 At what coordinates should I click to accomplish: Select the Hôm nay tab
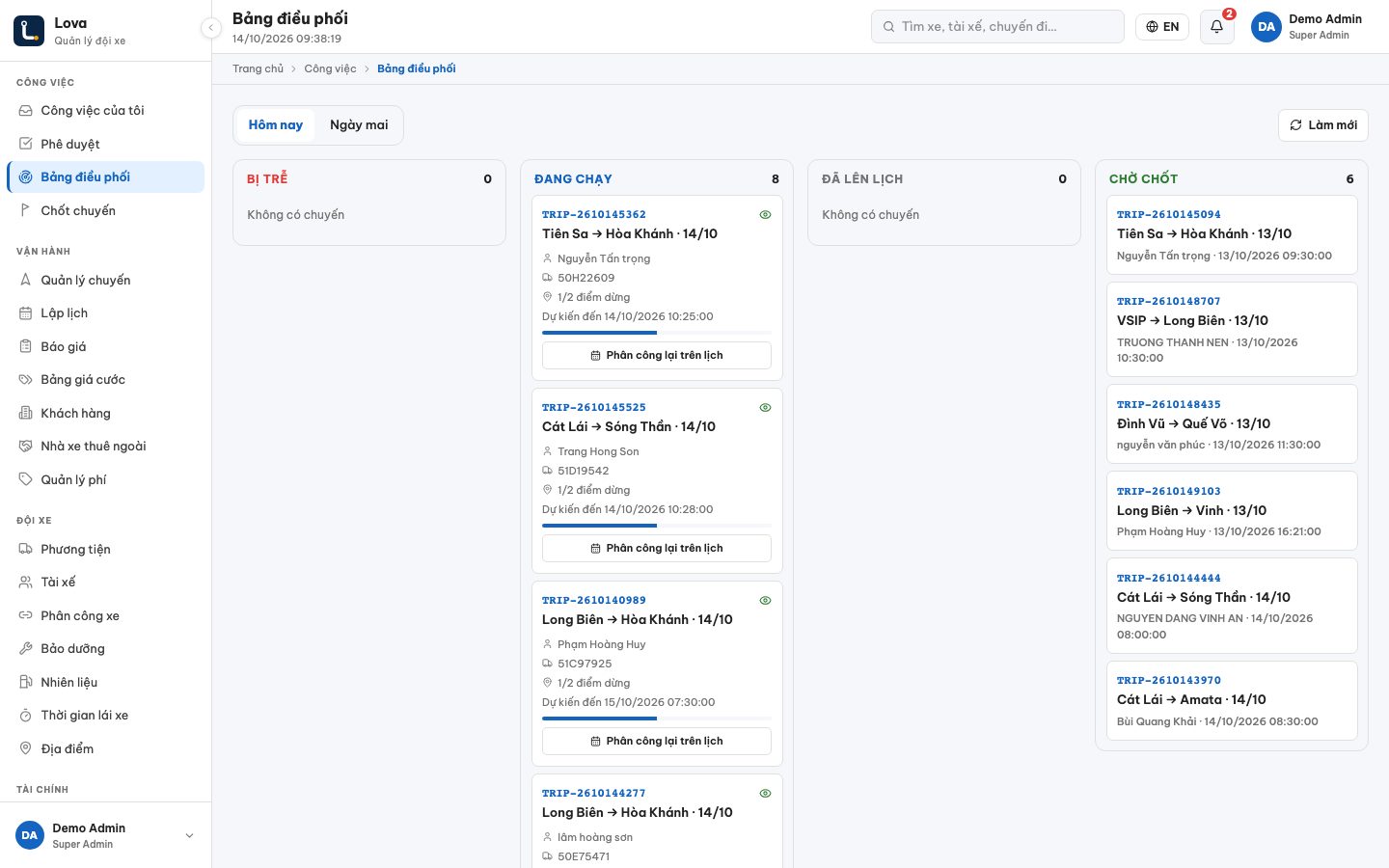click(x=276, y=125)
